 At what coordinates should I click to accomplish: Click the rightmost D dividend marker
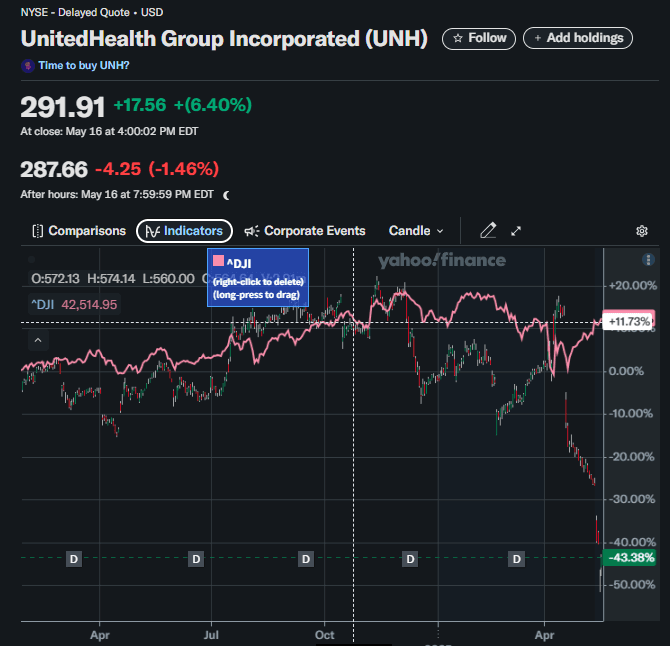tap(517, 558)
